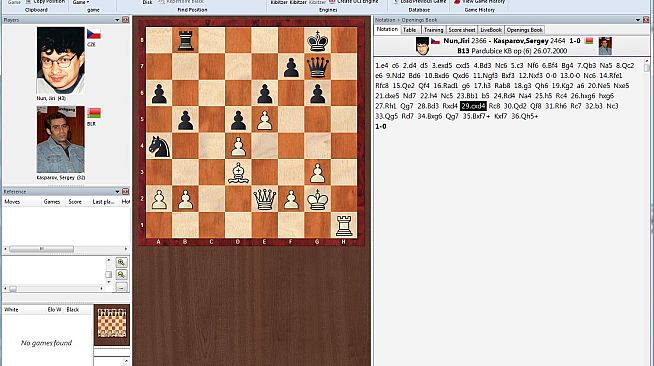Click Jiri Nun's photo in Players panel
Viewport: 654px width, 366px height.
coord(61,60)
